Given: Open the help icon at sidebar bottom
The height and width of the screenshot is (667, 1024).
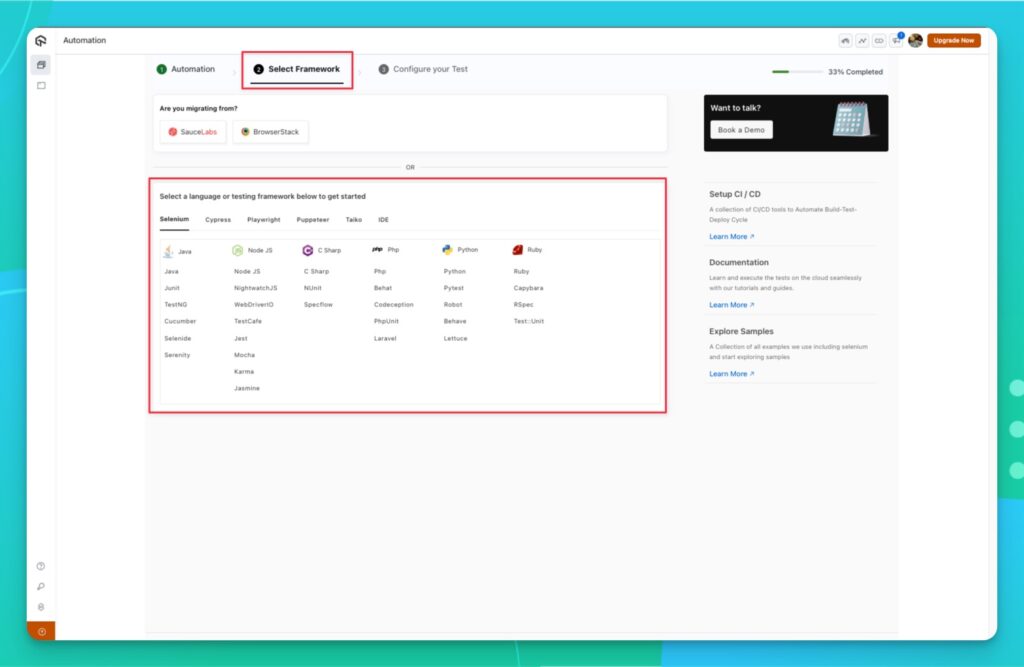Looking at the screenshot, I should pos(40,566).
